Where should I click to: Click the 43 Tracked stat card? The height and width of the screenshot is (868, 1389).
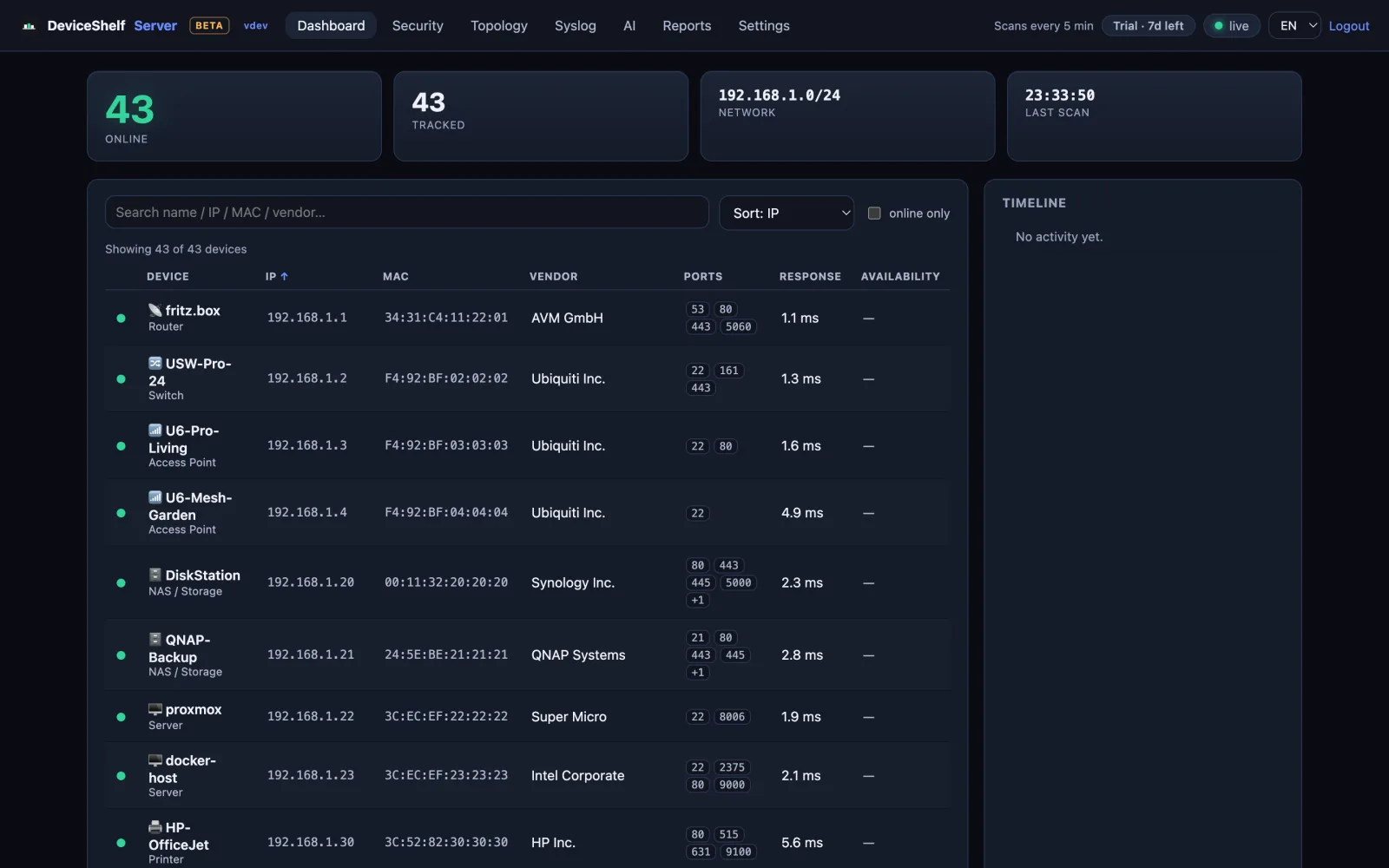tap(541, 116)
